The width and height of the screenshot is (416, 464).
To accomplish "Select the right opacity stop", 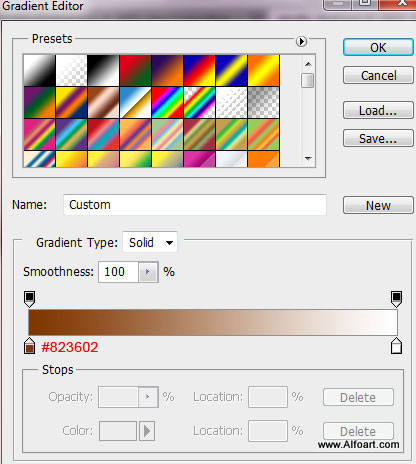I will pyautogui.click(x=396, y=299).
